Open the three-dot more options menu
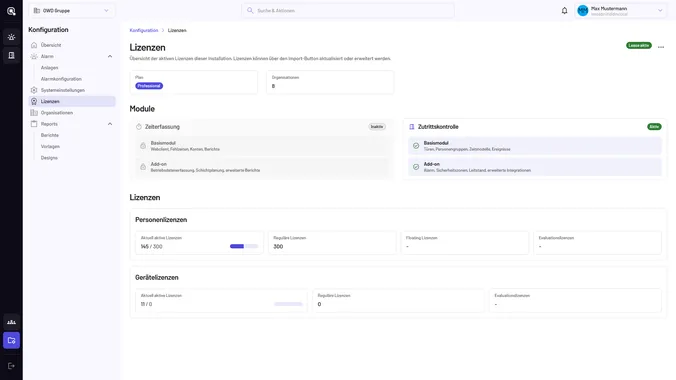This screenshot has height=380, width=676. pyautogui.click(x=661, y=47)
